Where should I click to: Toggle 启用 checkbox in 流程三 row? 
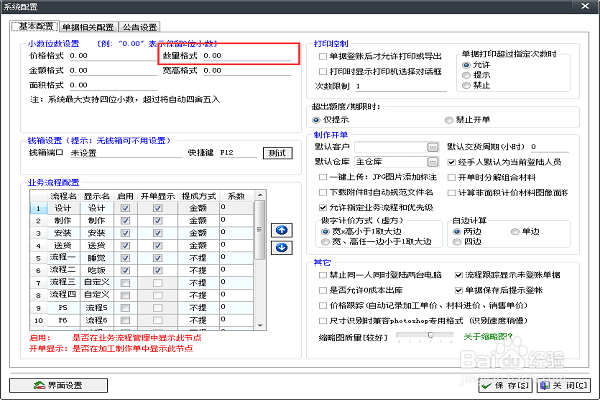[x=125, y=283]
